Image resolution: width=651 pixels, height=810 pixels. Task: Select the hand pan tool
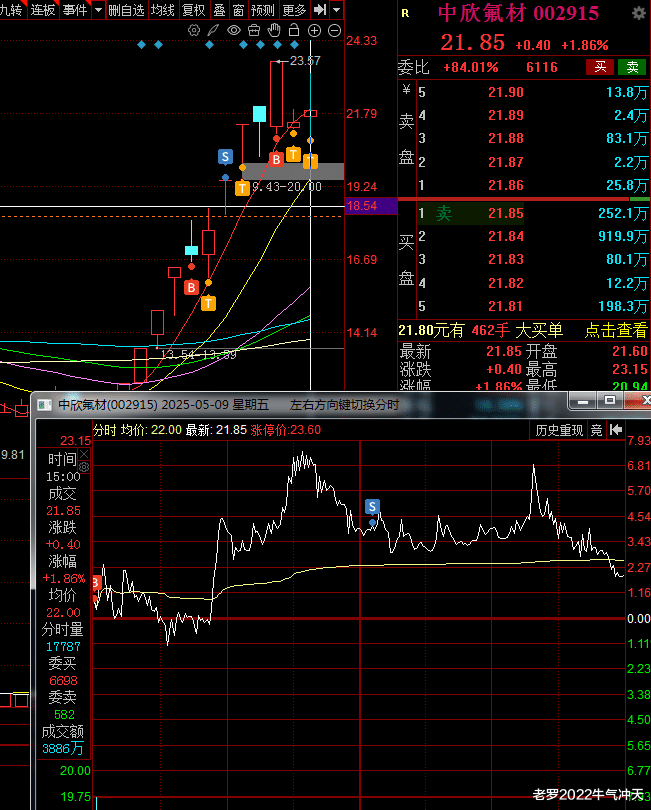pos(274,30)
